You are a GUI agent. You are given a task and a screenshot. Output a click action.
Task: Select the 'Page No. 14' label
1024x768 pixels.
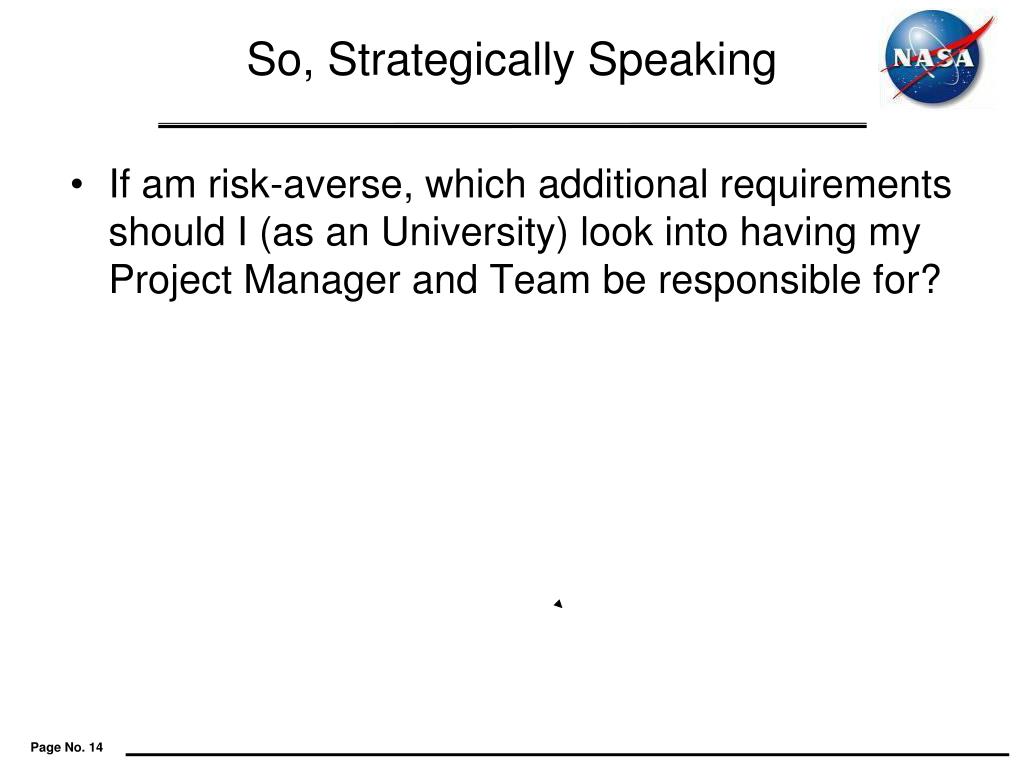coord(67,747)
